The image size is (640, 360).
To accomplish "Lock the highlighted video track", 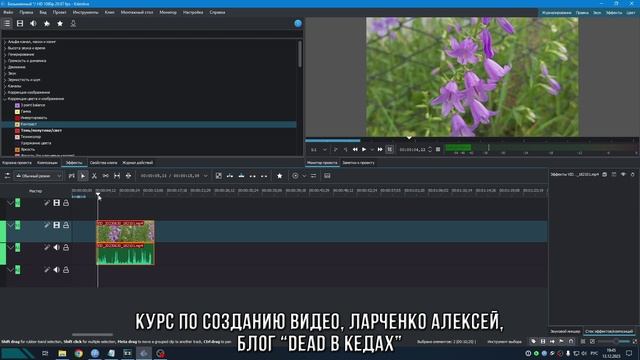I will 66,225.
